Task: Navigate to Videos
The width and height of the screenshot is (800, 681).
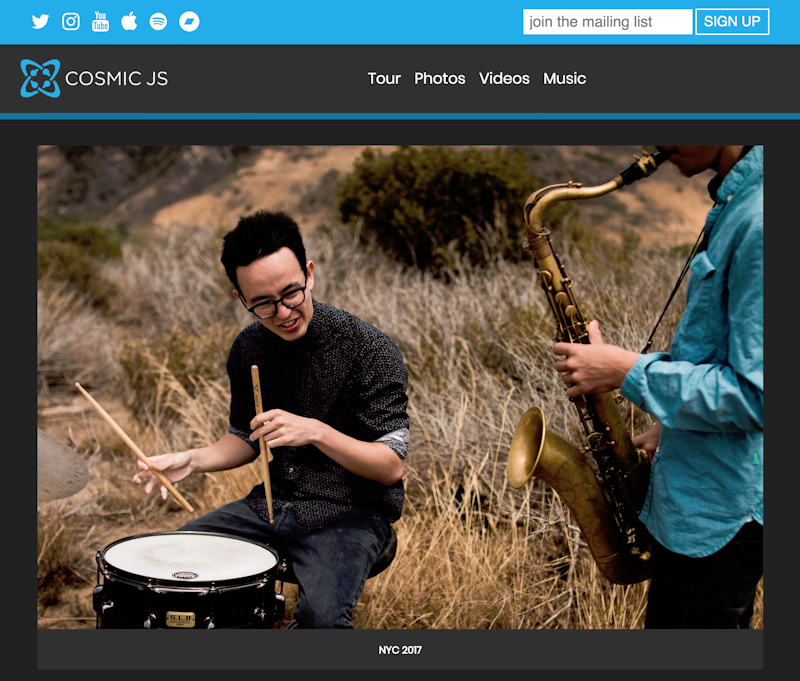Action: (504, 79)
